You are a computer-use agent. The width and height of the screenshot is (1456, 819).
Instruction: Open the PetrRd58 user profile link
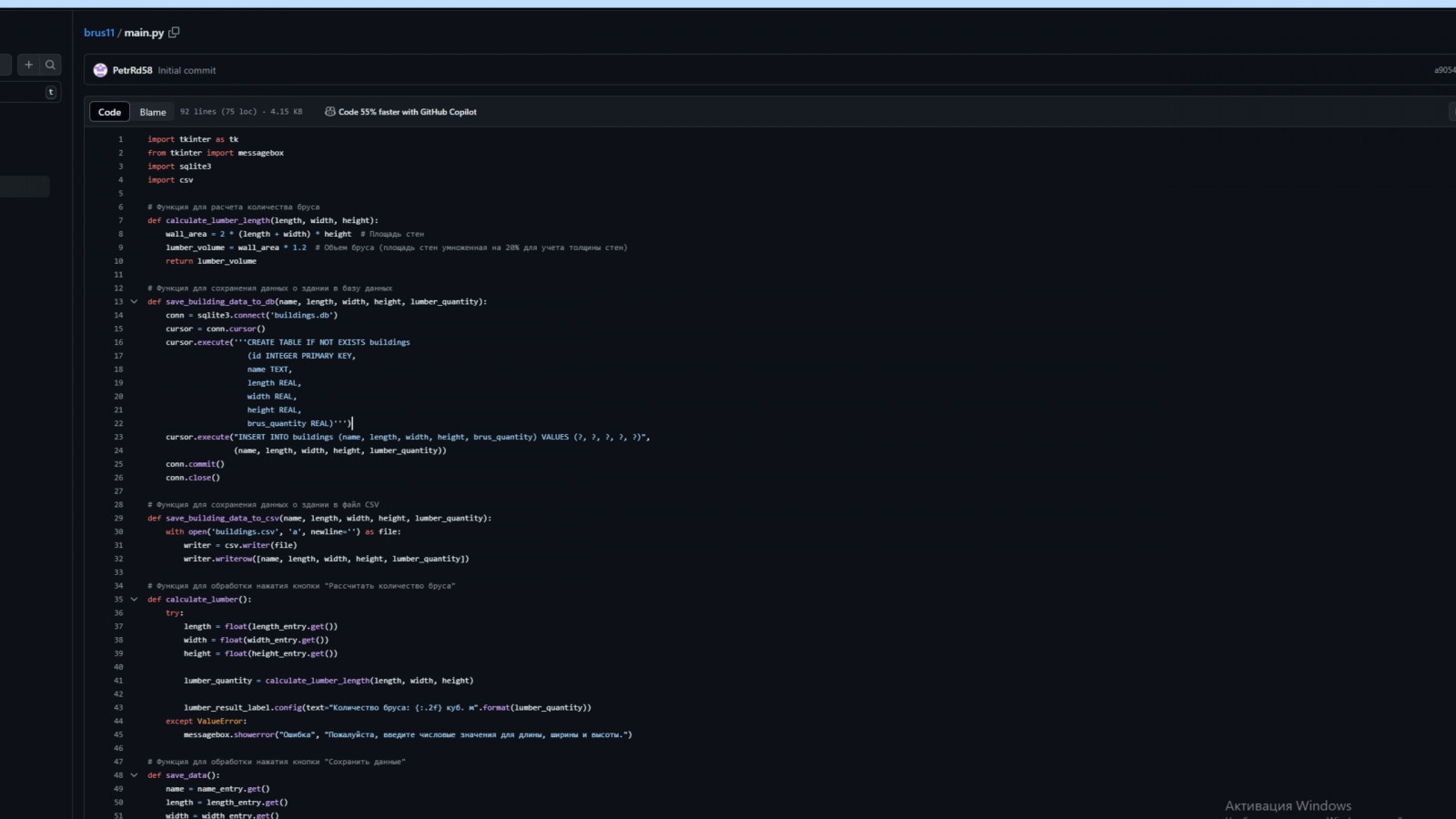coord(133,70)
